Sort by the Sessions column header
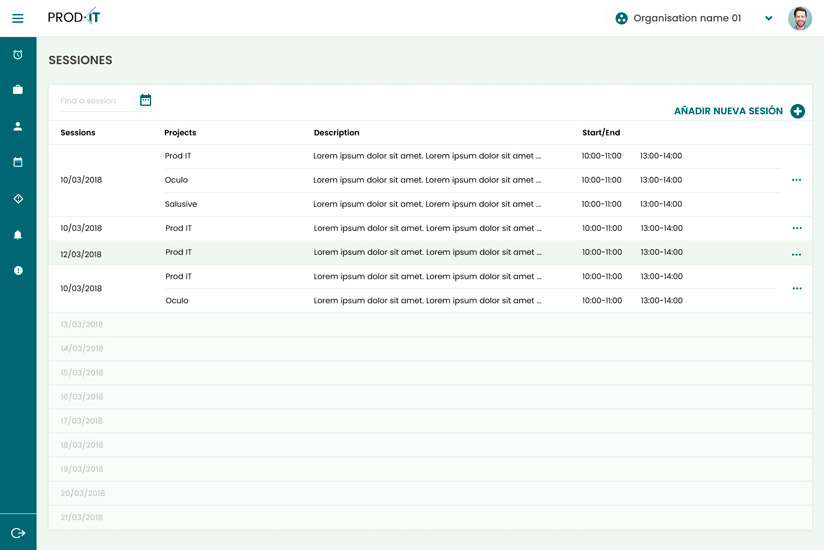Screen dimensions: 824x550 [x=78, y=133]
